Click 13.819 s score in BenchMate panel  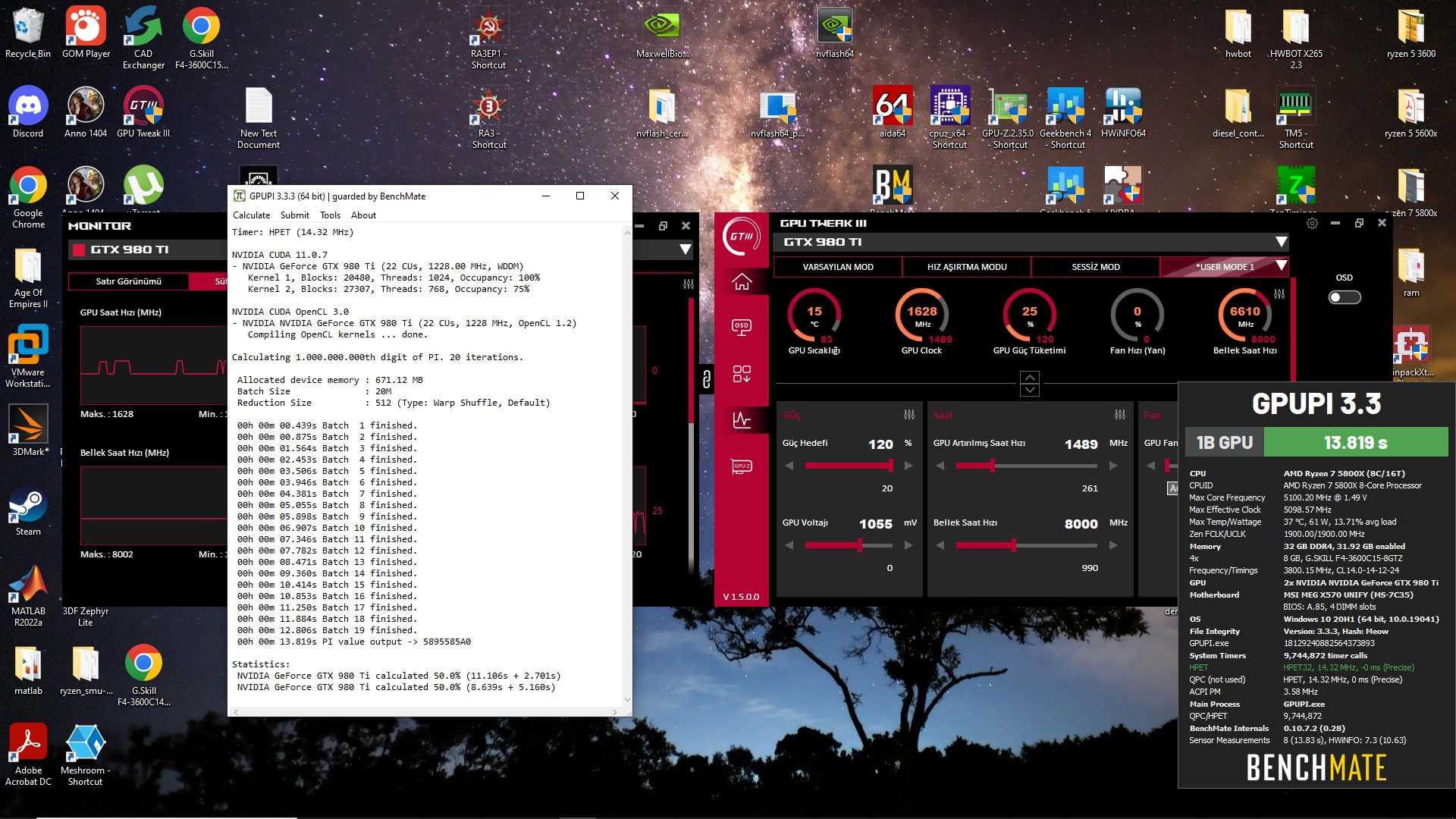click(1355, 442)
